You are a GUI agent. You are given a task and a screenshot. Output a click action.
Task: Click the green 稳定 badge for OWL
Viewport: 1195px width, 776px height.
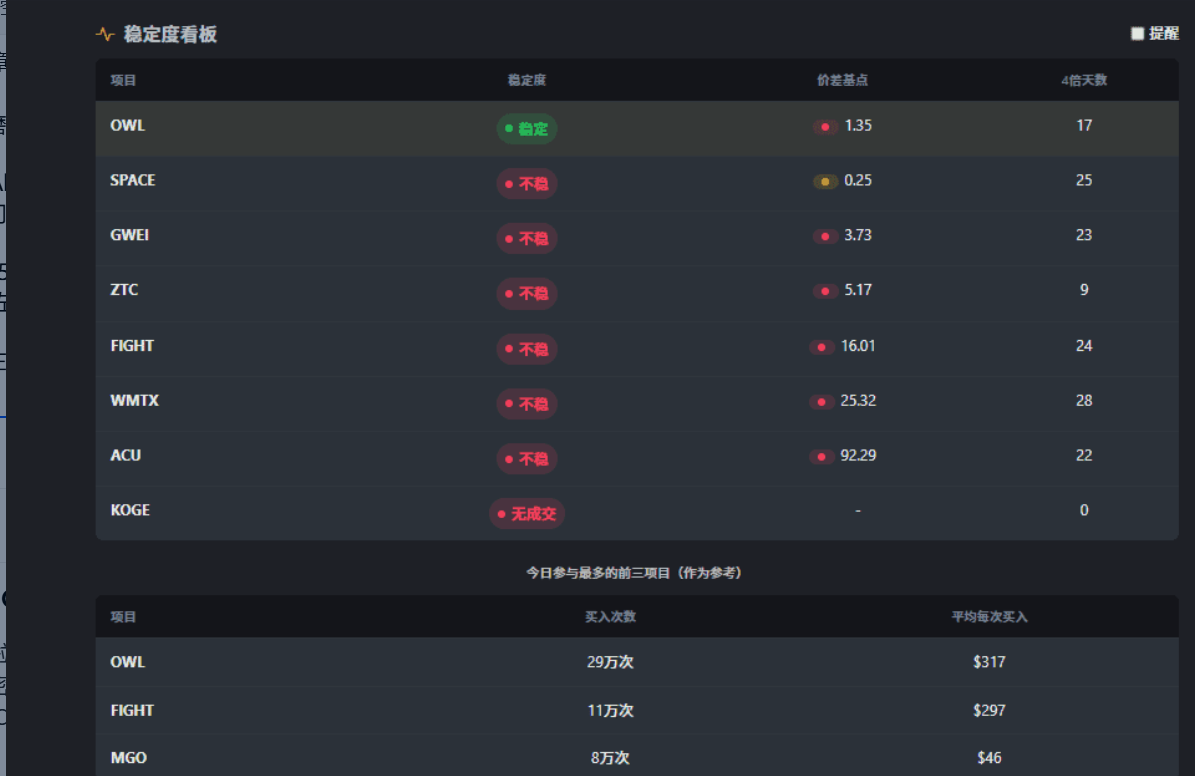pos(527,128)
